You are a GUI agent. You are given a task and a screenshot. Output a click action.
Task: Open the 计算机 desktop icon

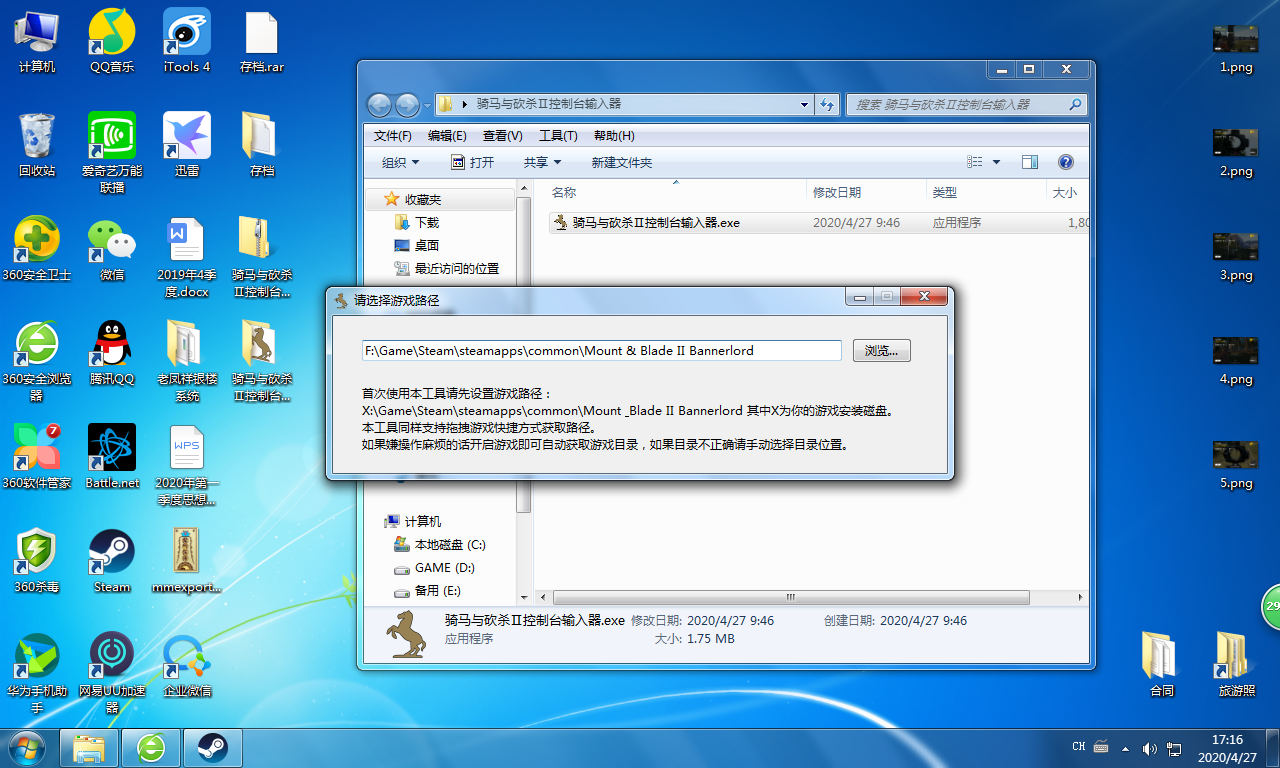(x=37, y=41)
